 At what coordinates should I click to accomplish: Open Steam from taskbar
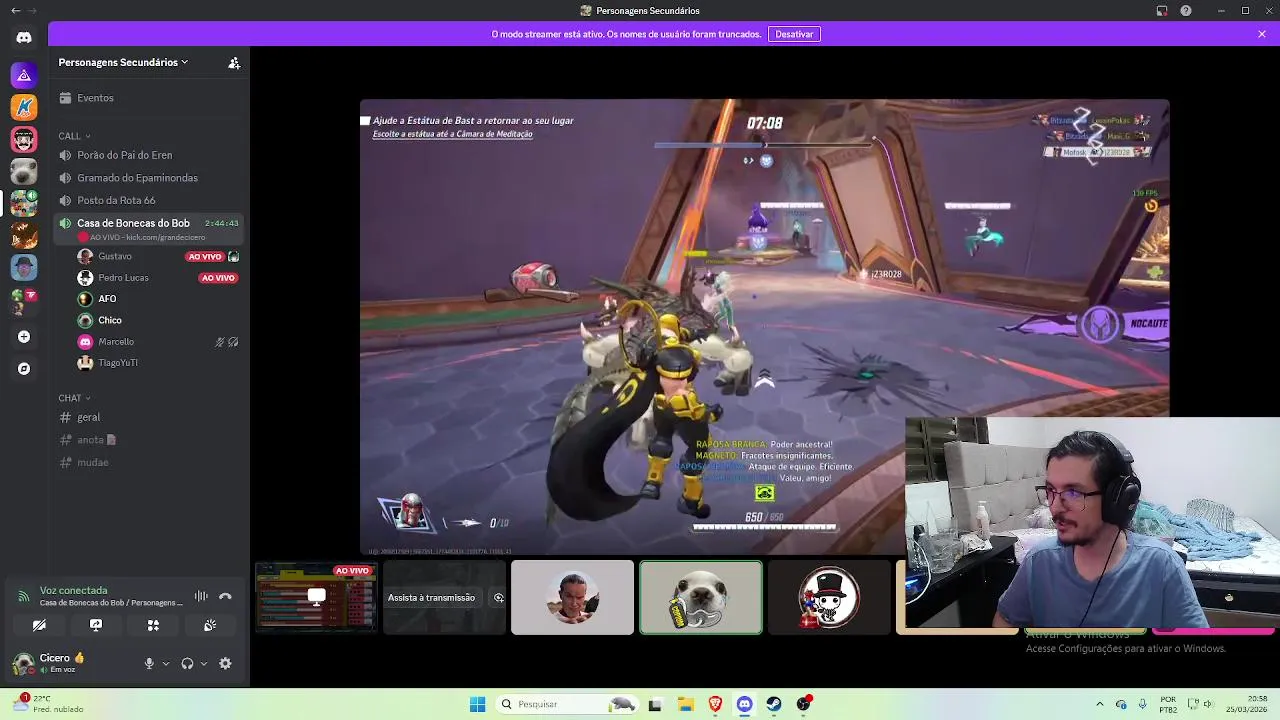coord(774,704)
